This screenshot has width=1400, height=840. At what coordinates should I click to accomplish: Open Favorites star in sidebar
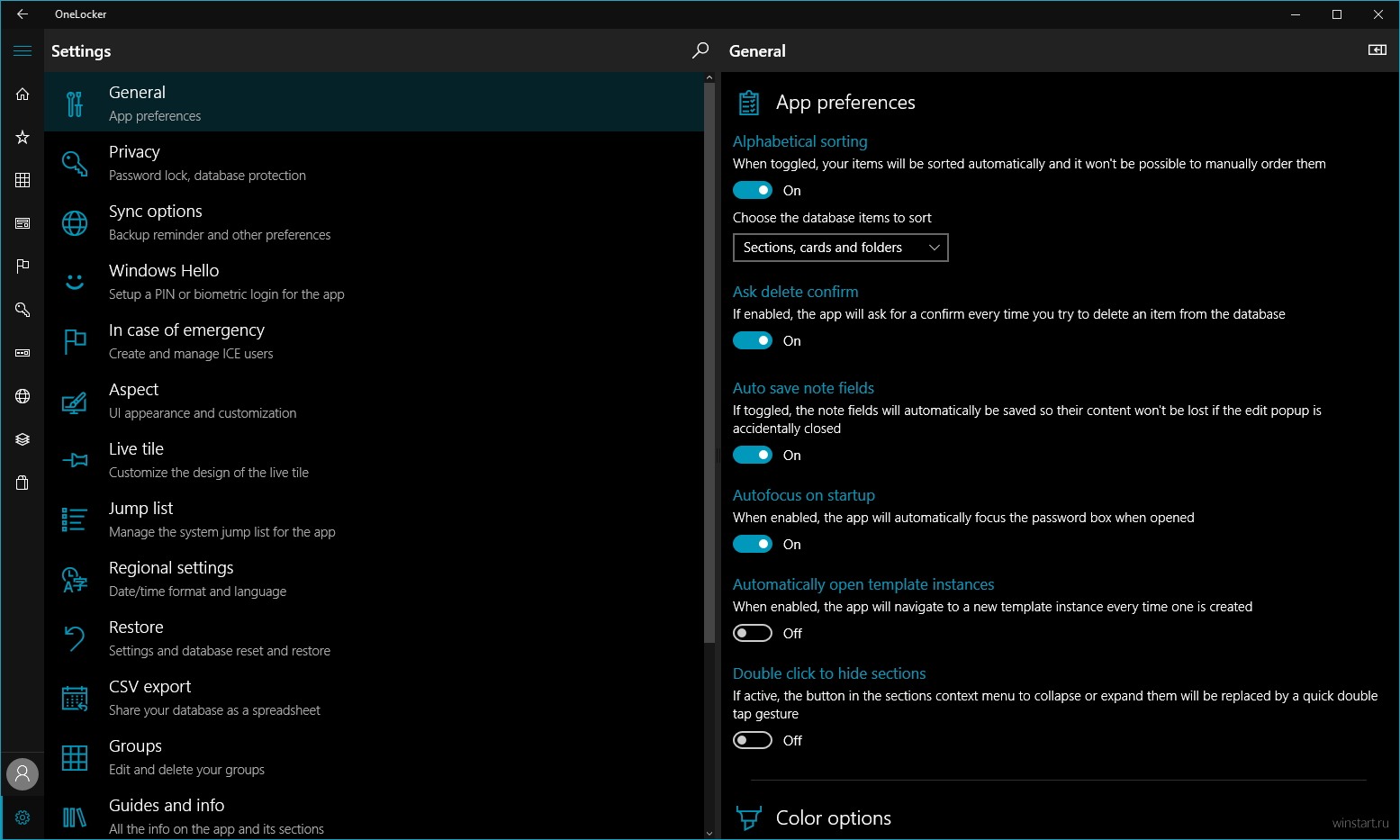tap(23, 137)
